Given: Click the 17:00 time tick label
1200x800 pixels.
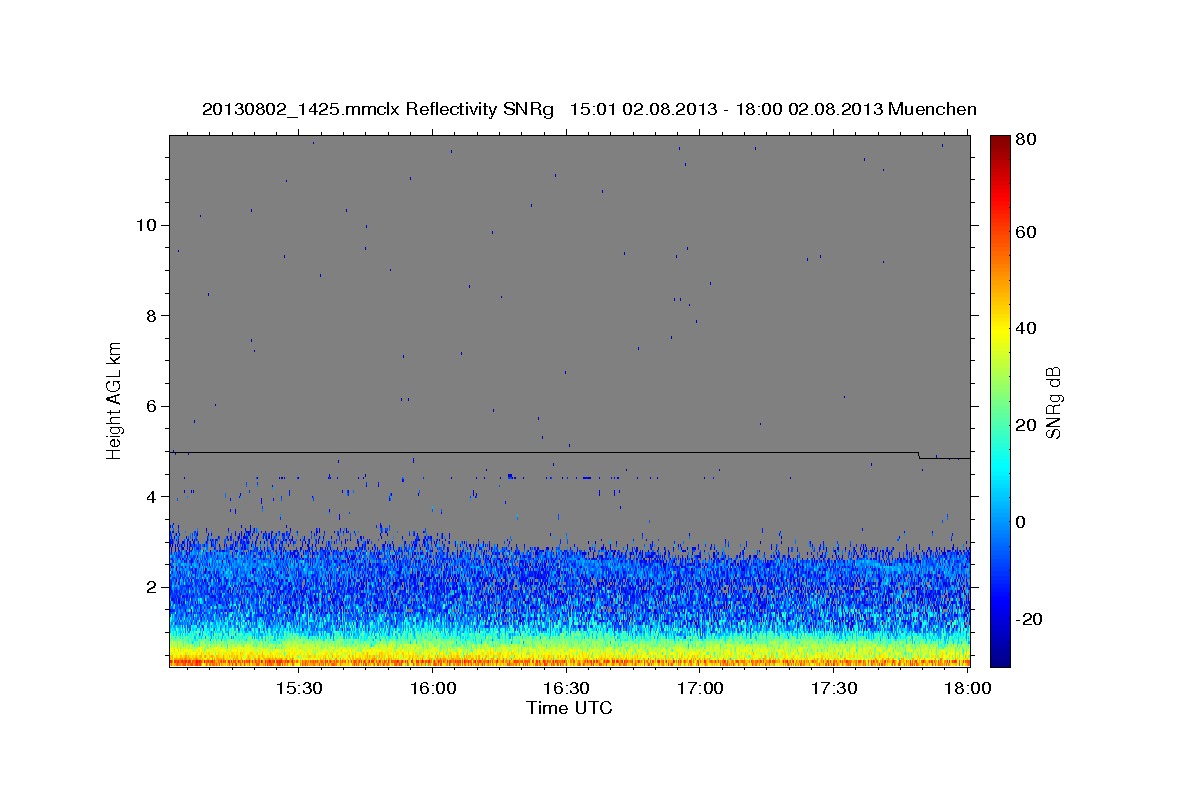Looking at the screenshot, I should pos(700,689).
